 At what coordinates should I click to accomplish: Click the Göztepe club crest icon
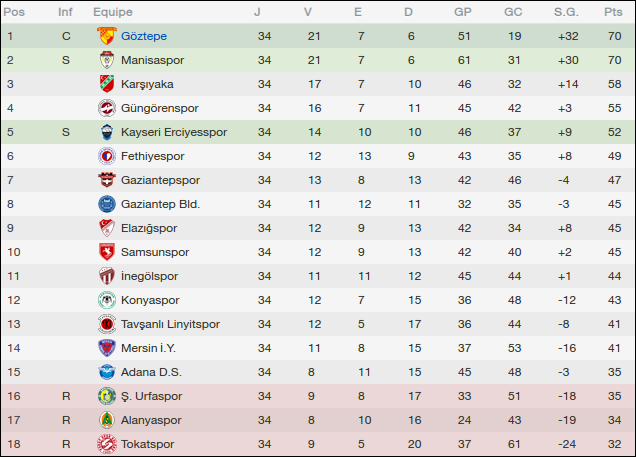106,36
